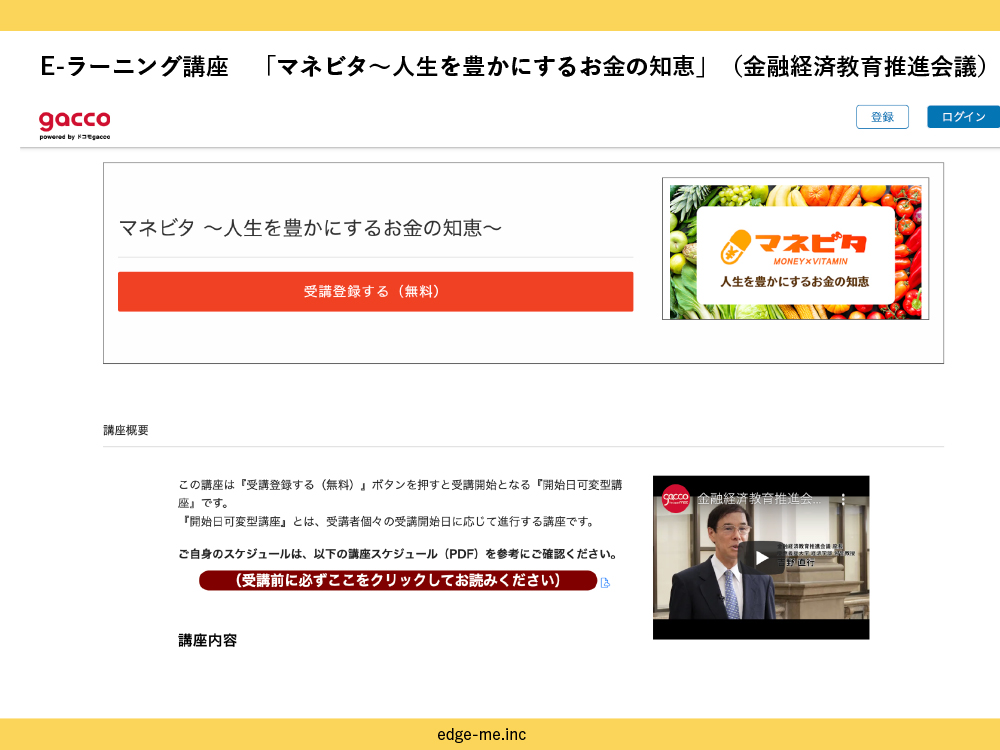Click the red 受講前に必ずここをクリック link
This screenshot has height=750, width=1000.
click(398, 580)
